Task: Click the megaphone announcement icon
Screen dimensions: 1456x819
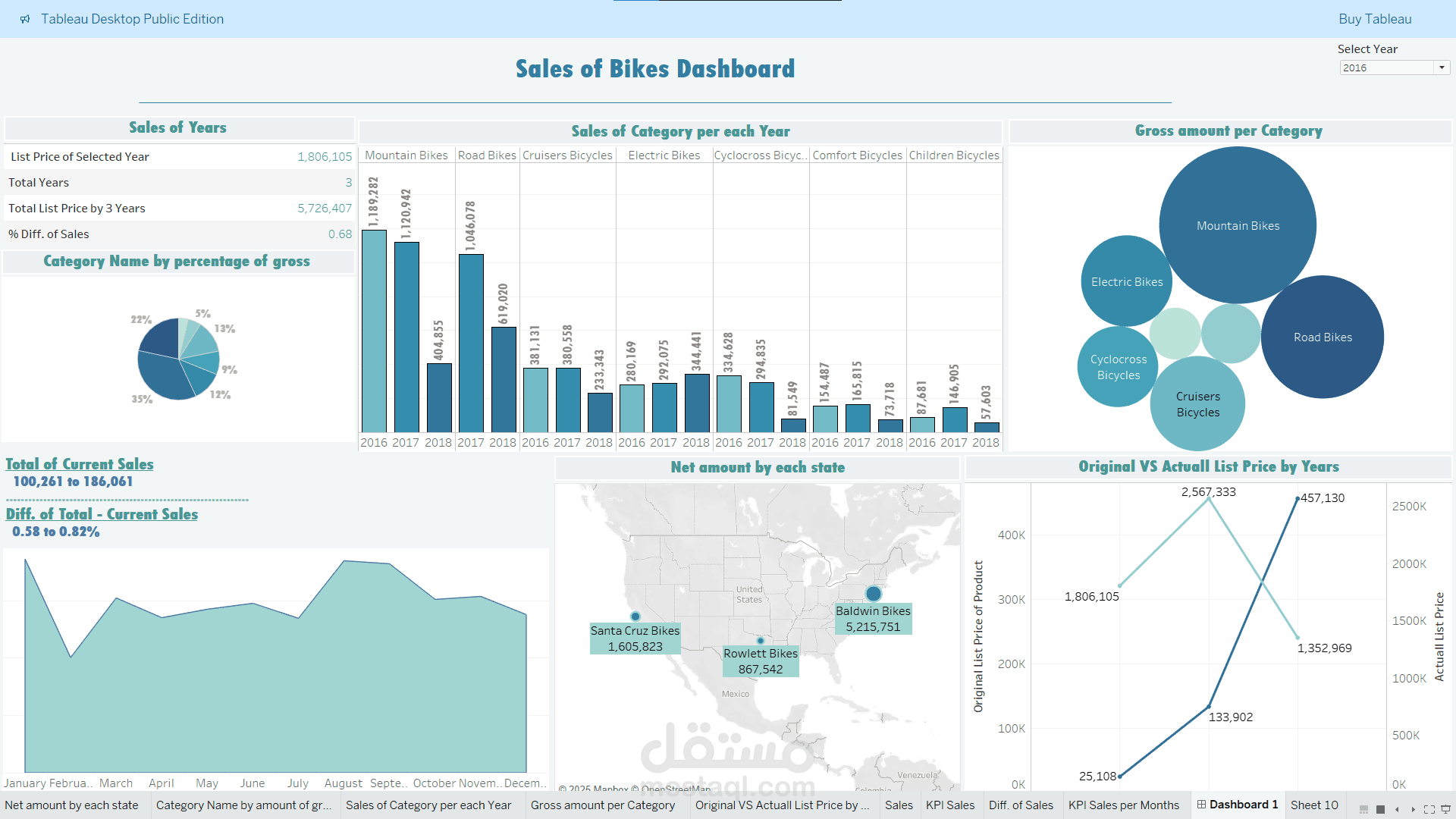Action: click(26, 18)
